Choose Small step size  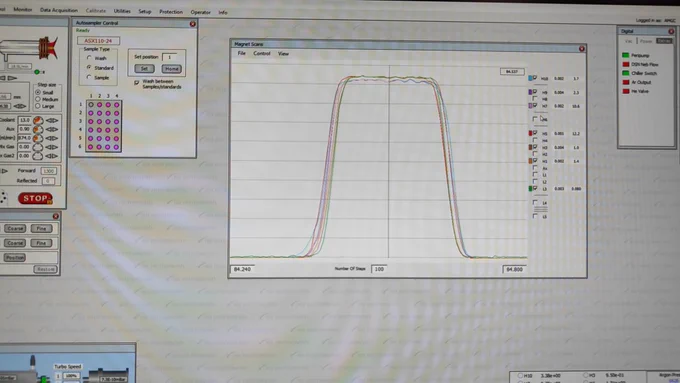(38, 92)
